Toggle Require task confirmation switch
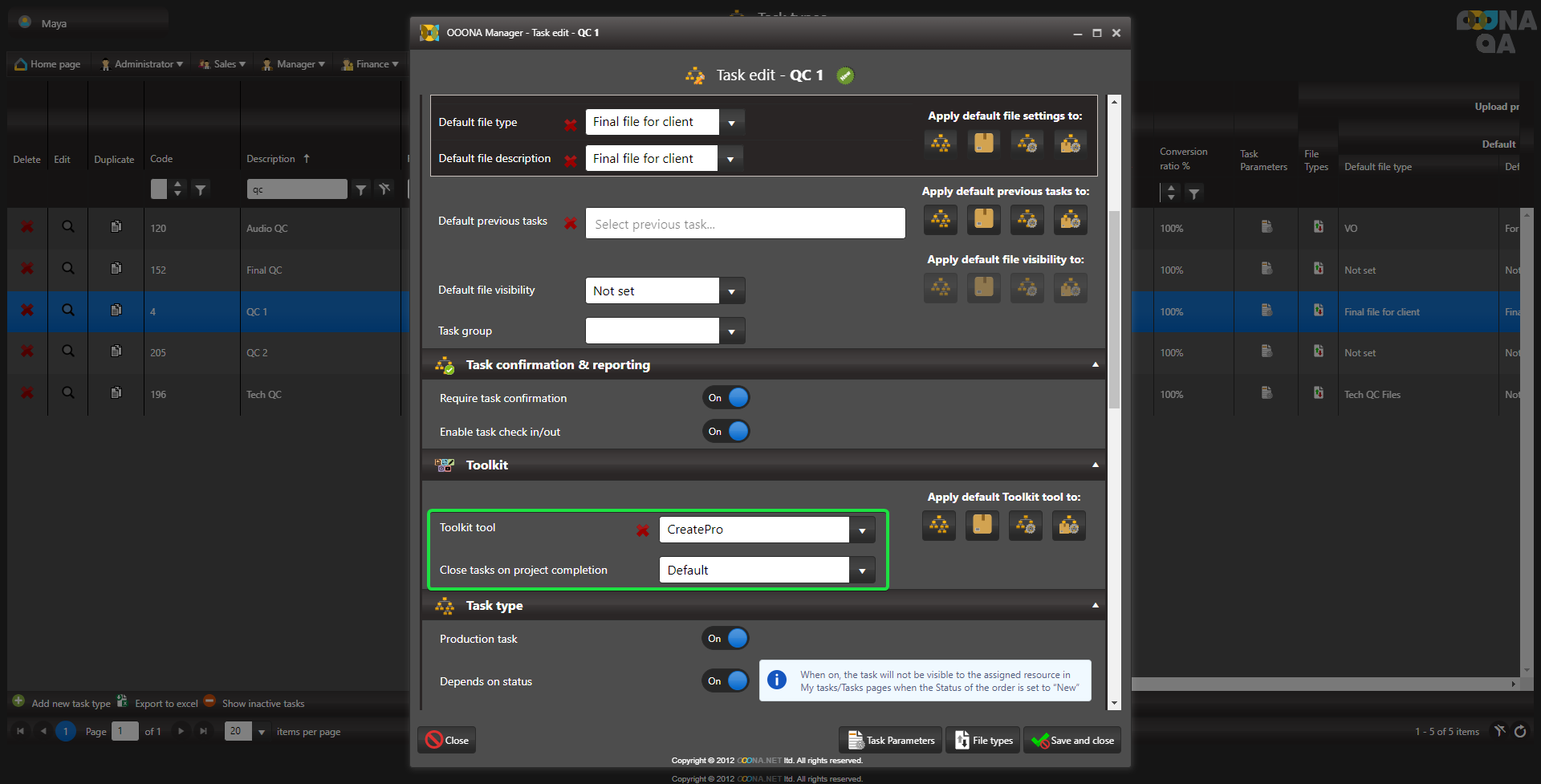The height and width of the screenshot is (784, 1541). tap(726, 398)
